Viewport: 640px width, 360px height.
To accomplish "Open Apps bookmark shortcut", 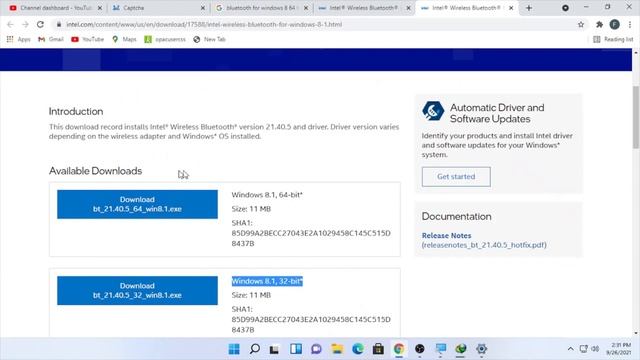I will 19,39.
